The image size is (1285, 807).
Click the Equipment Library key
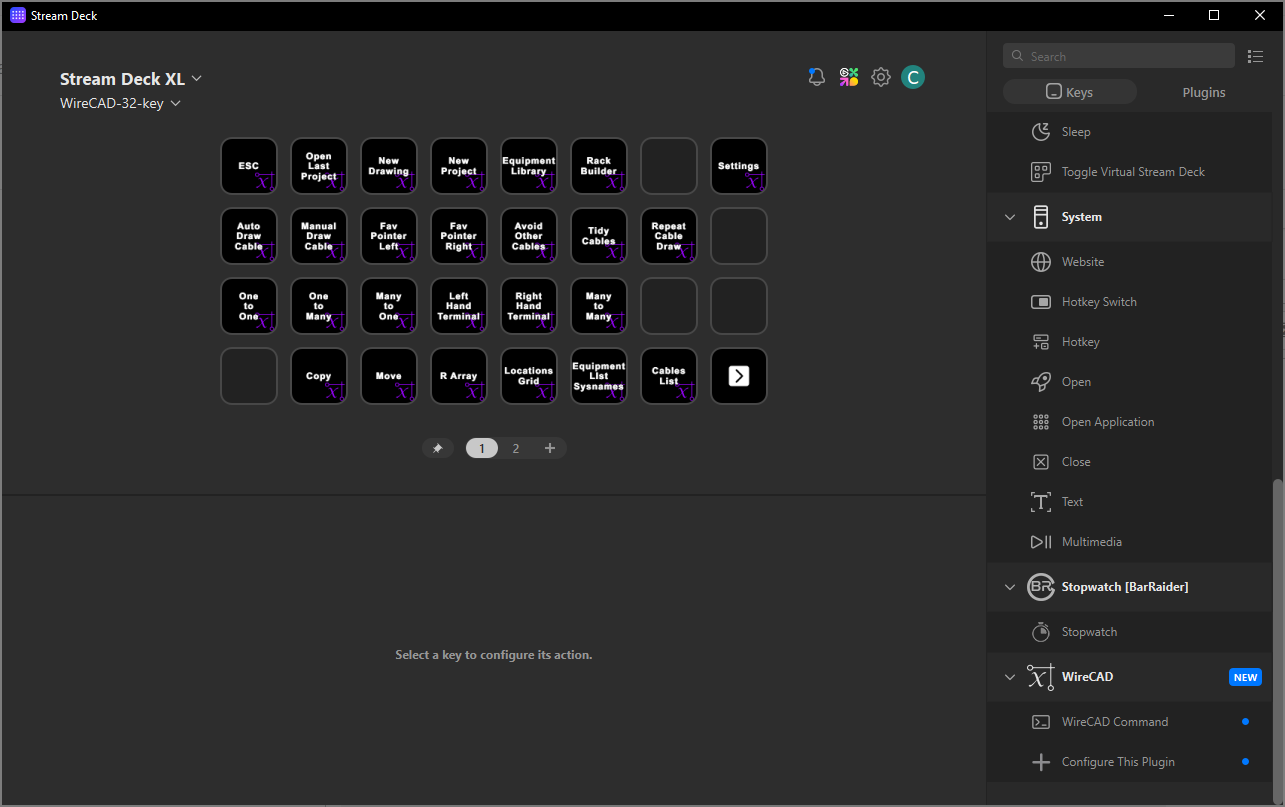[x=529, y=166]
